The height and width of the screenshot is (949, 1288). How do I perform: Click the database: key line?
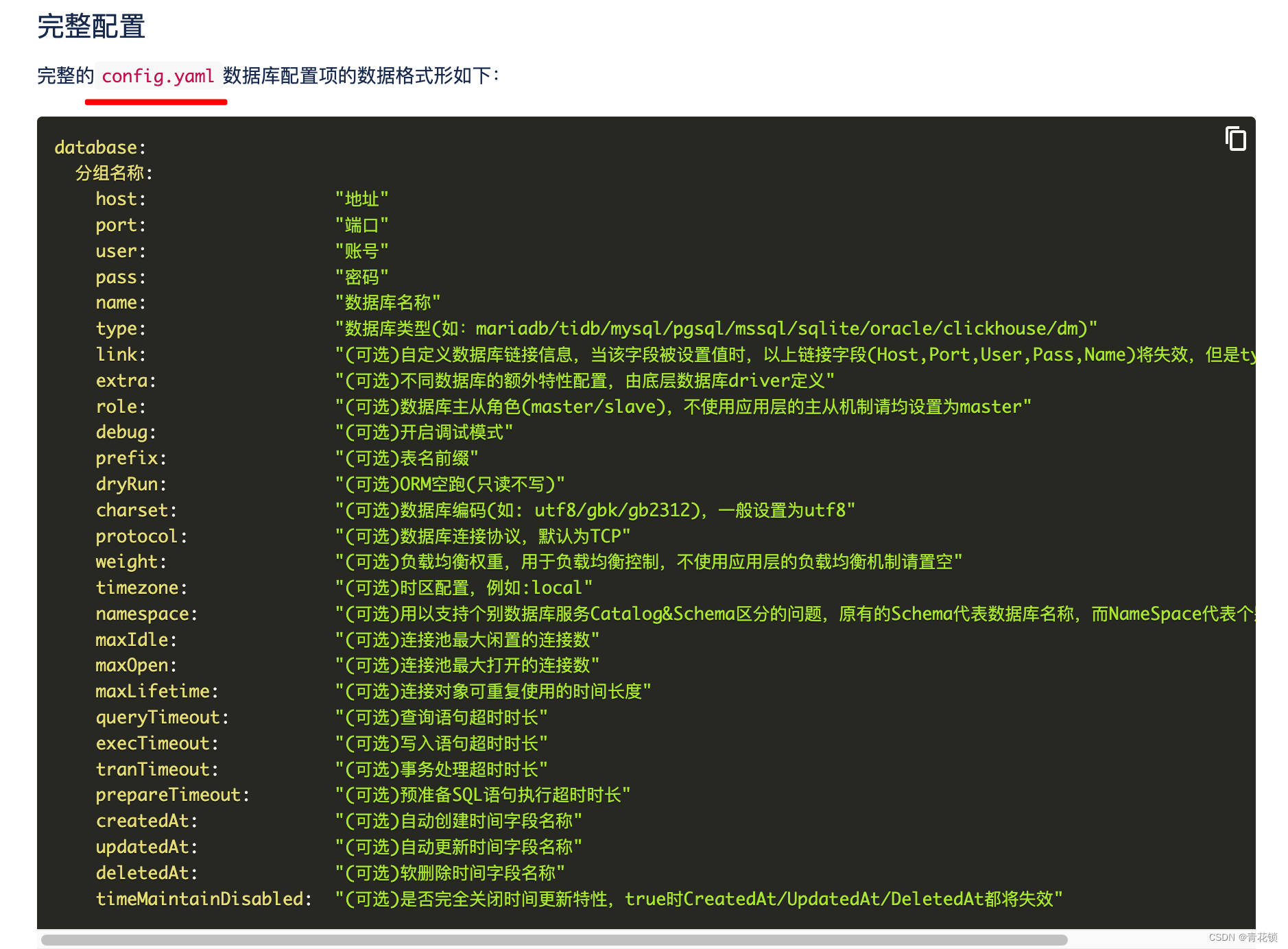coord(100,147)
